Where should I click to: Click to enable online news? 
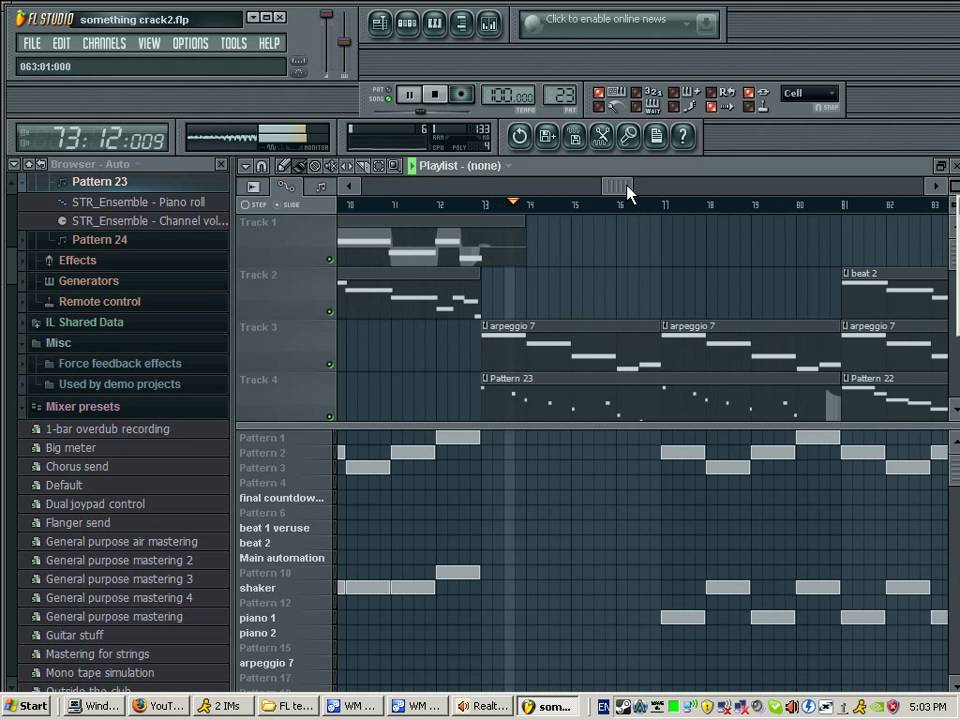click(x=605, y=20)
